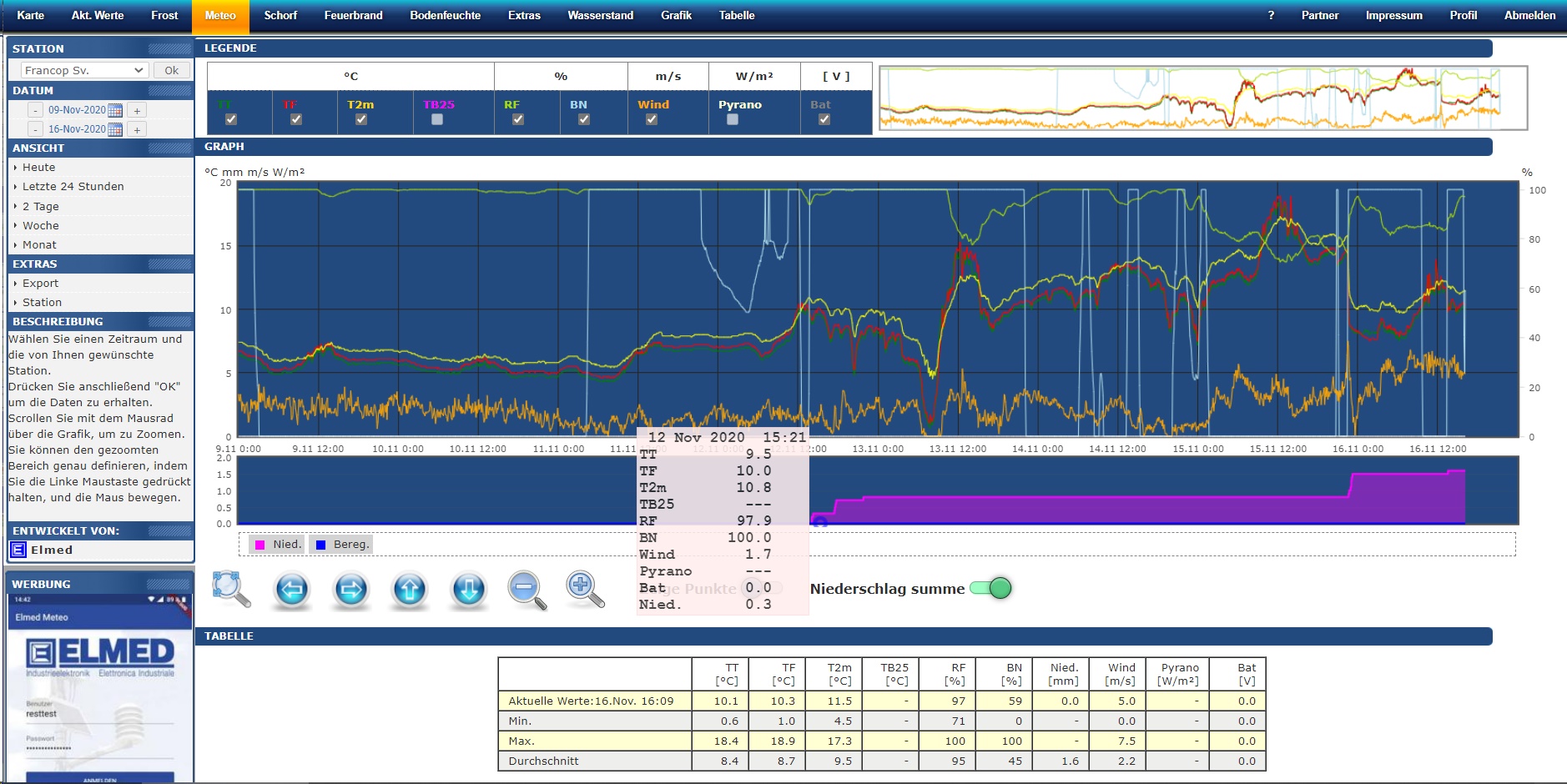Open the Export option under Extras

coord(40,284)
